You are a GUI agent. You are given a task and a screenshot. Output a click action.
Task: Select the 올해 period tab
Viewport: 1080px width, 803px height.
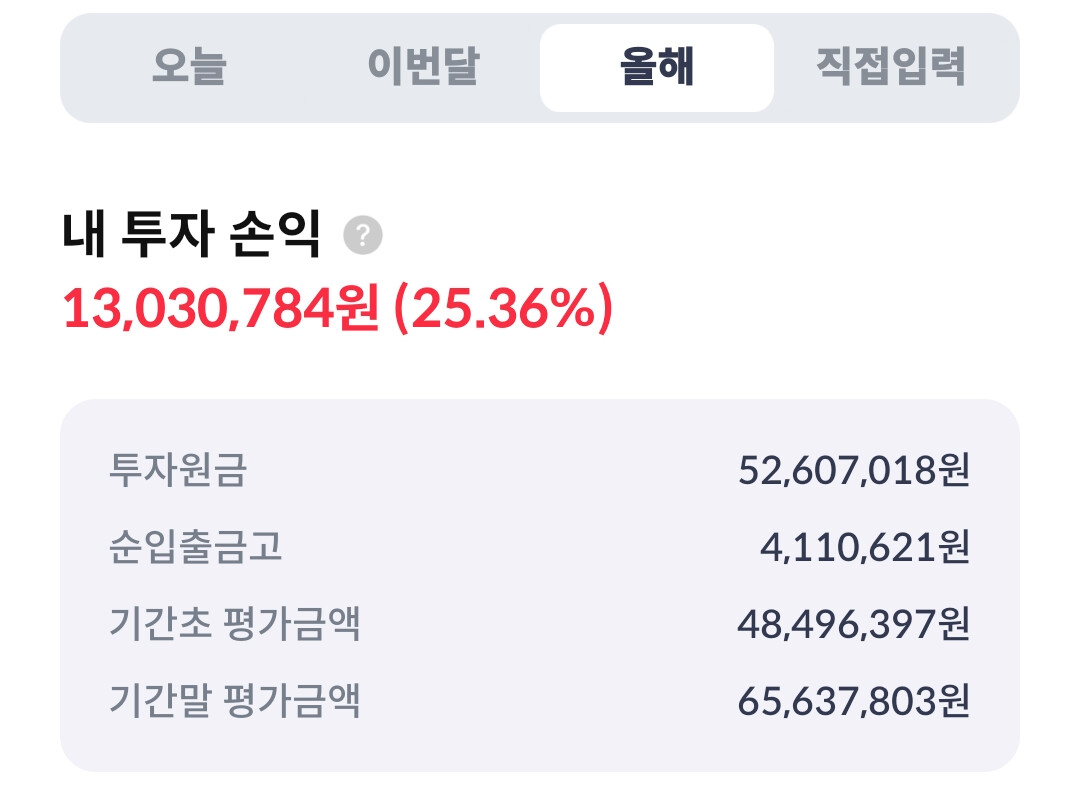pos(657,68)
